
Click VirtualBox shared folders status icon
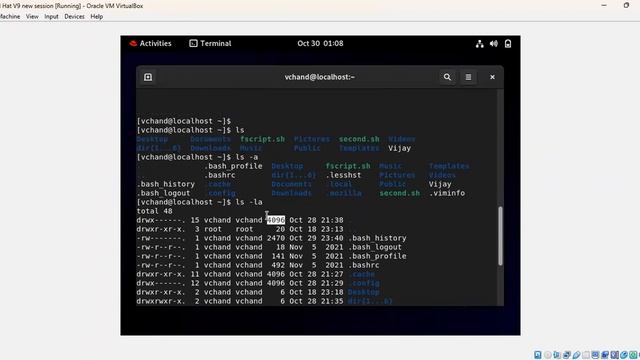coord(586,355)
